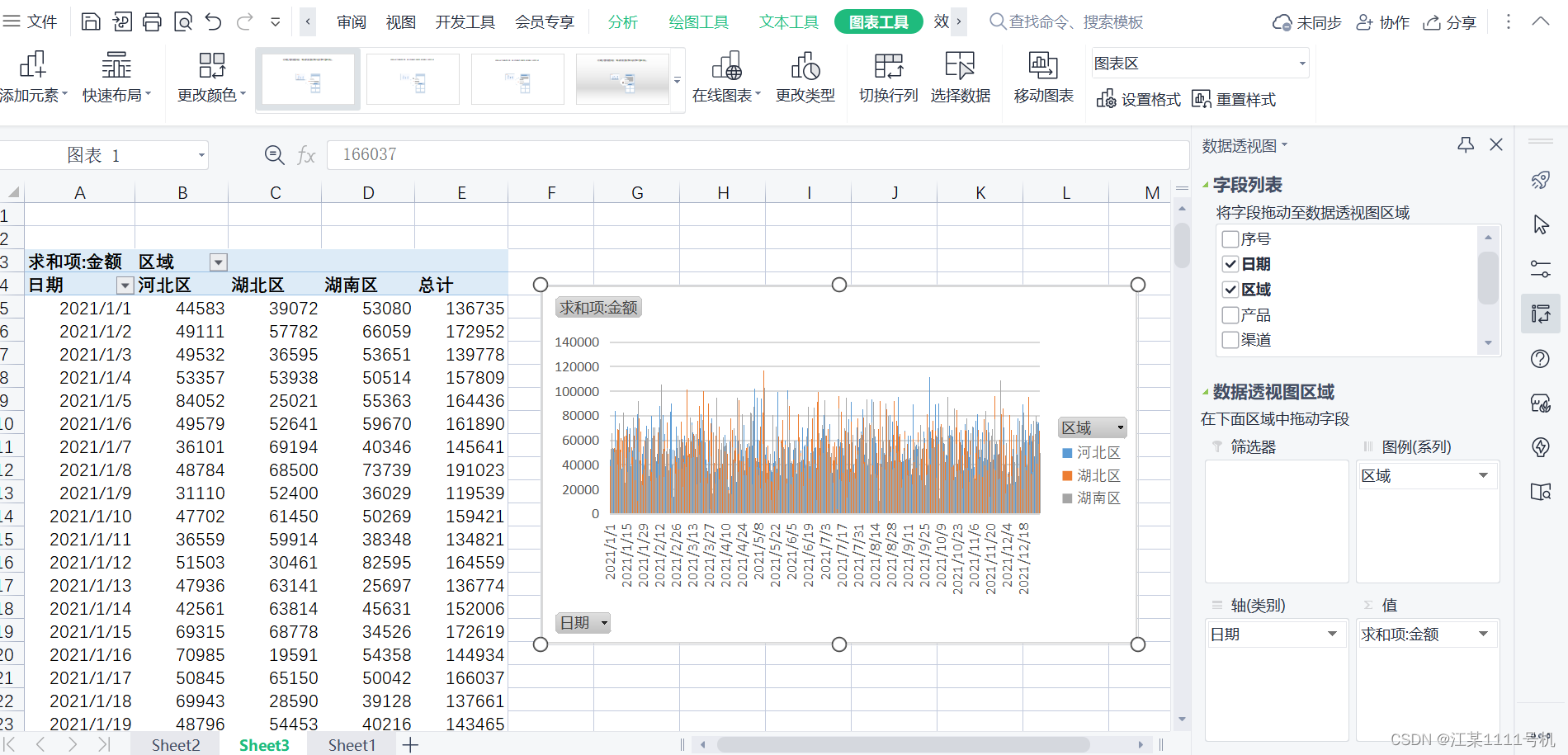Expand the chart styles gallery arrow

click(678, 80)
